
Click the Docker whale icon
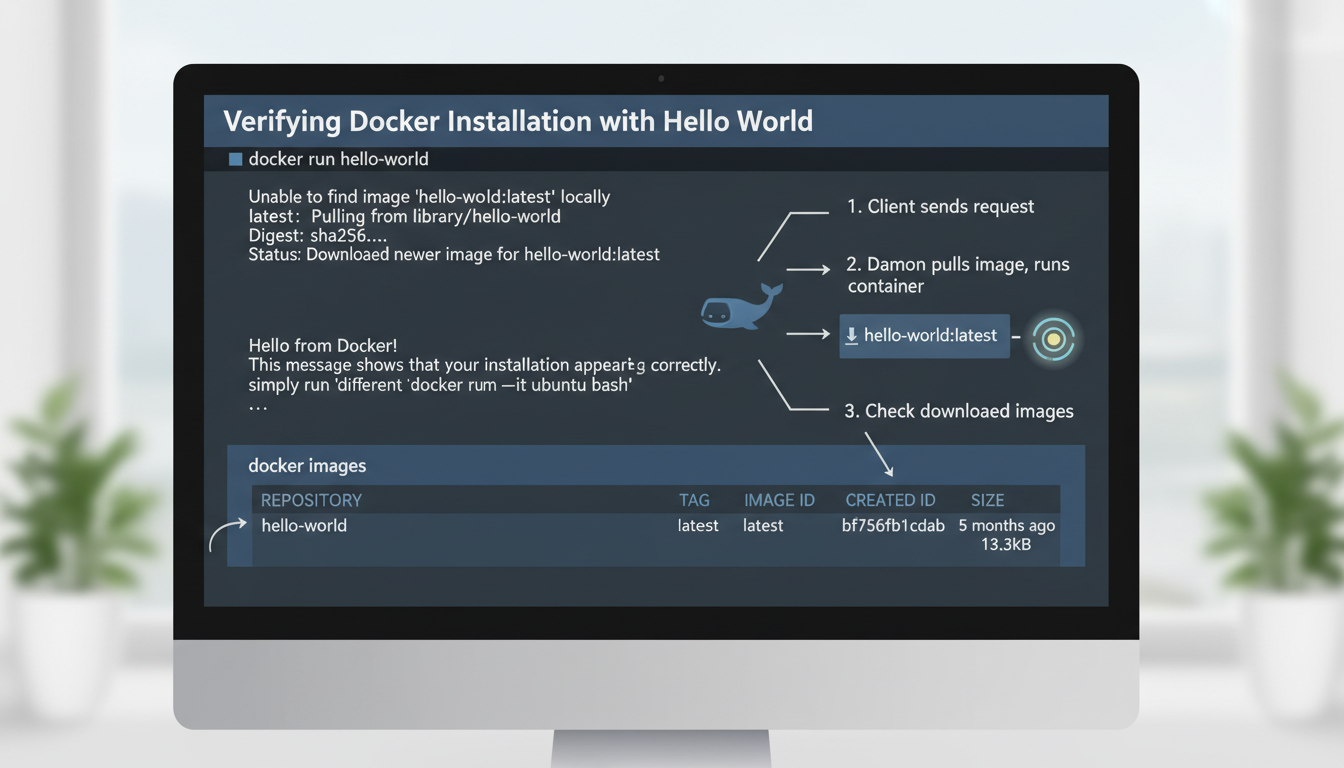tap(740, 307)
